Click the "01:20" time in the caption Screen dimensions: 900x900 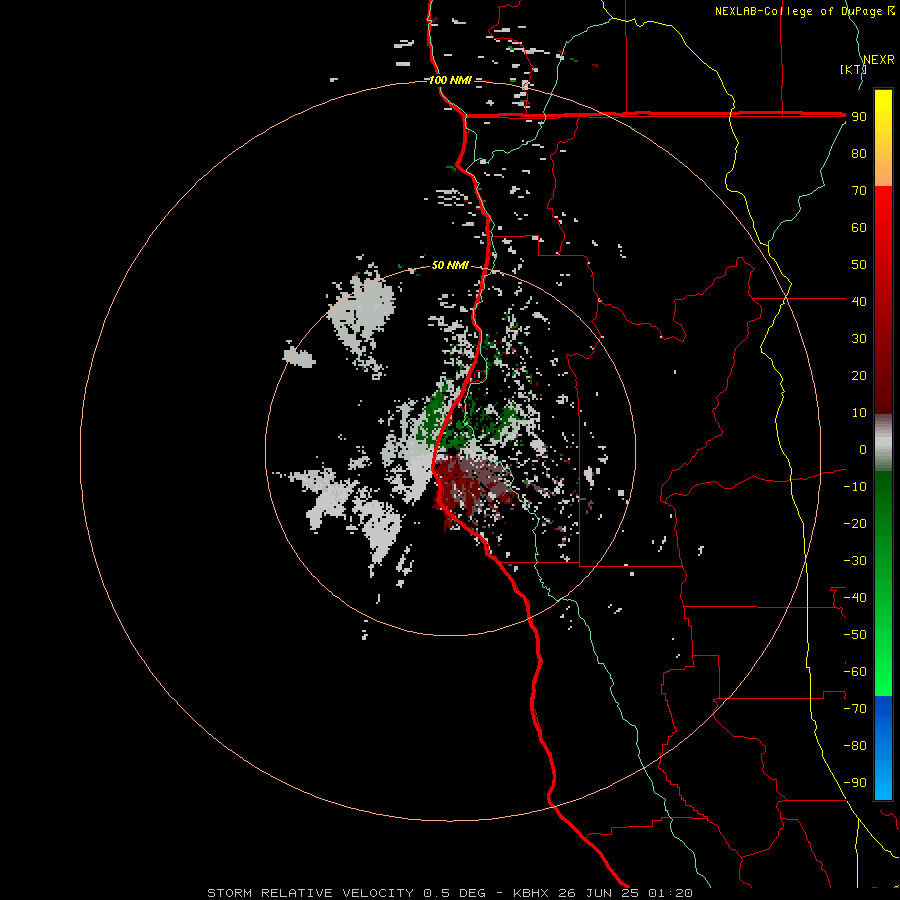coord(670,893)
